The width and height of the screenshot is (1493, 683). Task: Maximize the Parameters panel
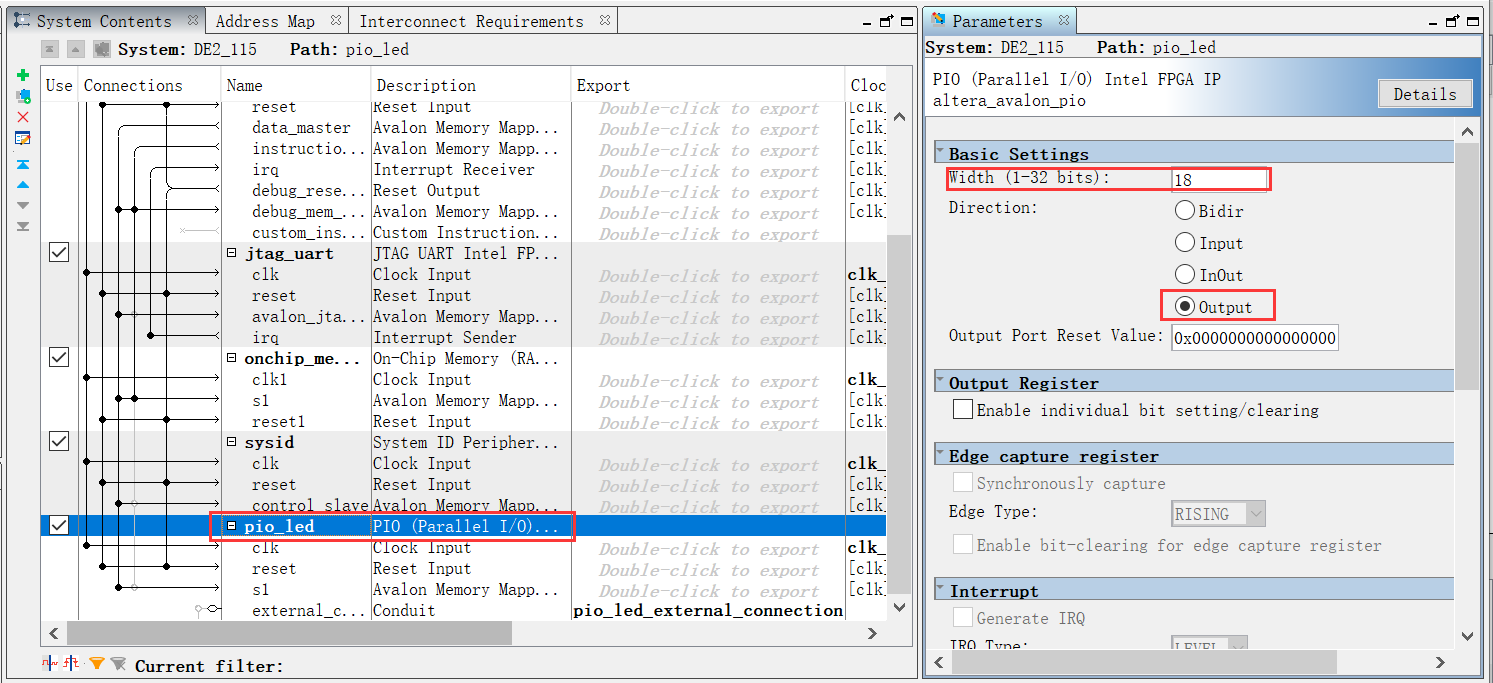click(x=1471, y=21)
